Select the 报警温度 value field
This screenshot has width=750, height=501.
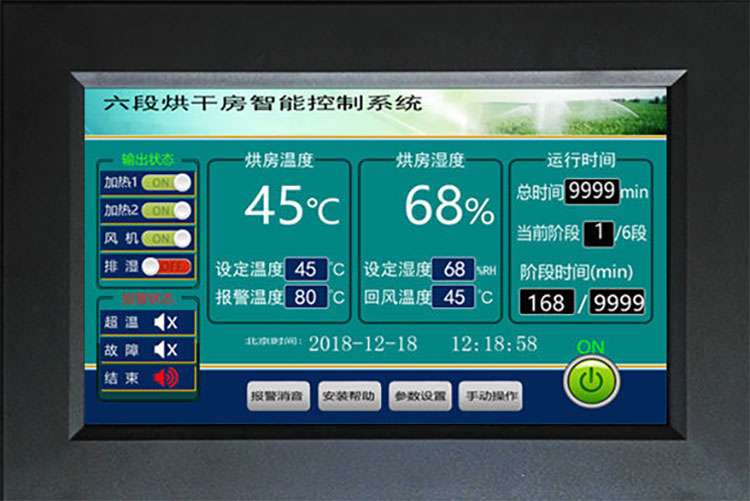point(306,297)
